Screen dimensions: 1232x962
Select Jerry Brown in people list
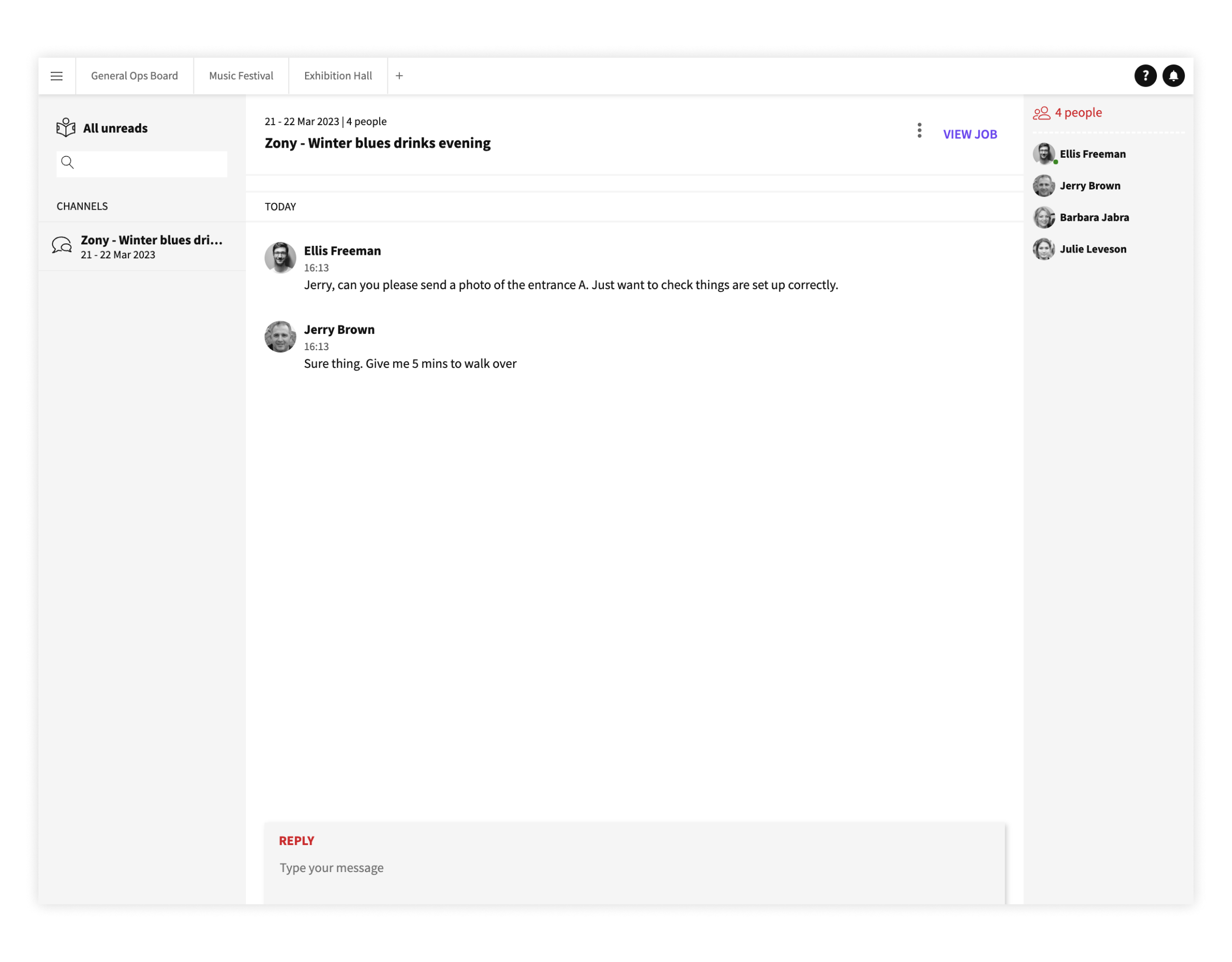click(1089, 186)
